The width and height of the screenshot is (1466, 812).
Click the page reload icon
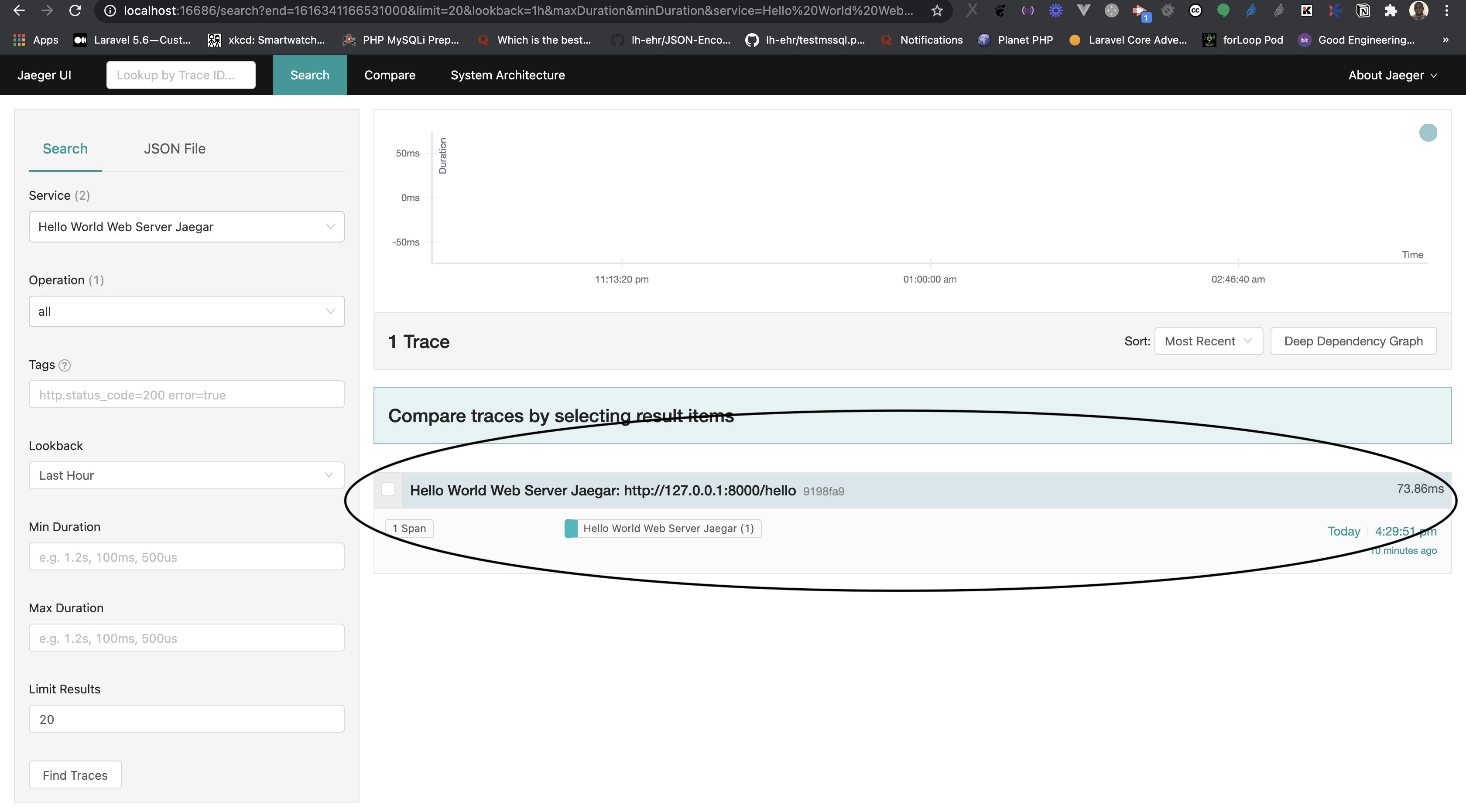[75, 10]
